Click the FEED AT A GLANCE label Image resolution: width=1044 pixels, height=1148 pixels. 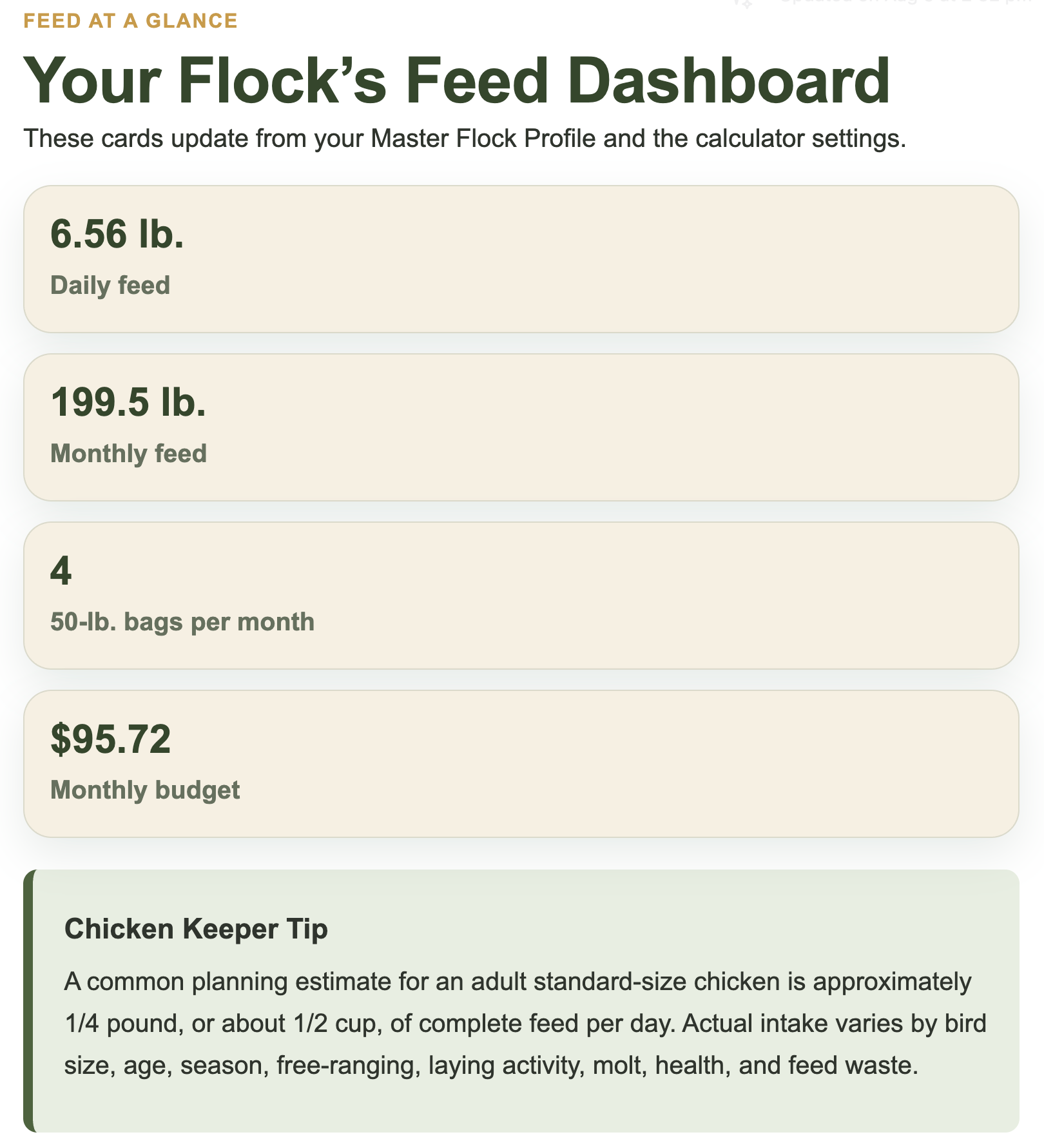point(131,21)
